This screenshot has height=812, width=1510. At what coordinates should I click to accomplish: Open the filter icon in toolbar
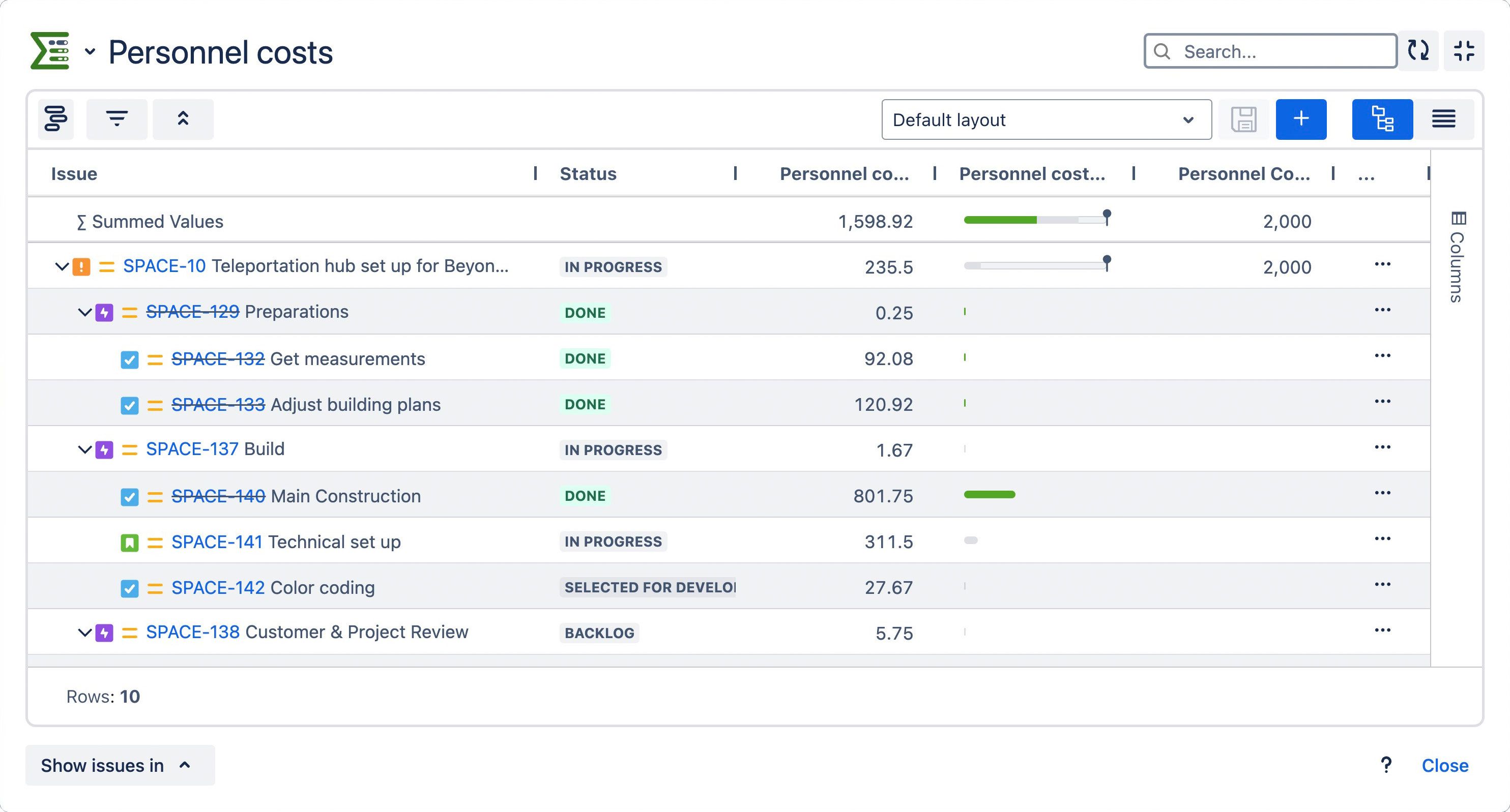click(x=117, y=119)
